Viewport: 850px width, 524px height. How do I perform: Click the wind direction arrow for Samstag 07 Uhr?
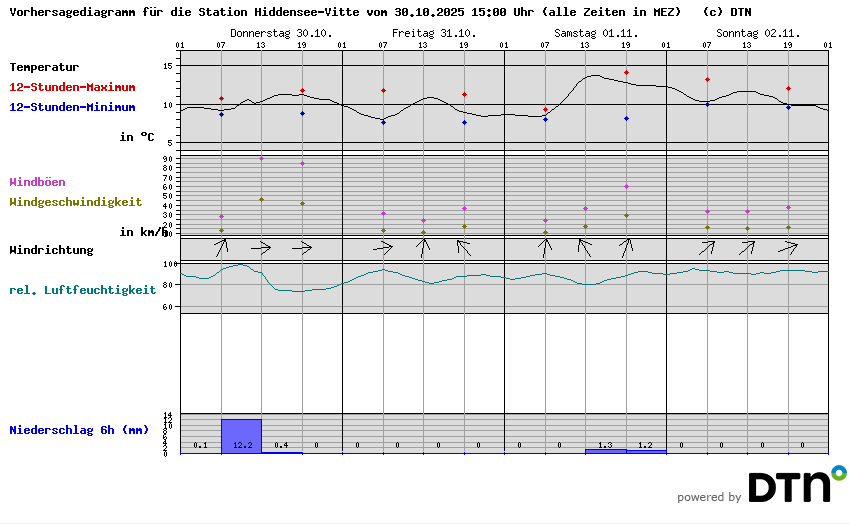click(x=545, y=248)
